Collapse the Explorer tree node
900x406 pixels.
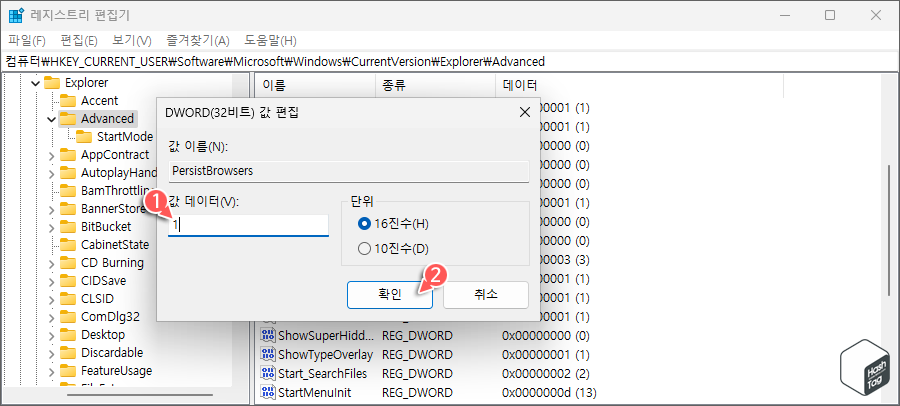coord(36,83)
